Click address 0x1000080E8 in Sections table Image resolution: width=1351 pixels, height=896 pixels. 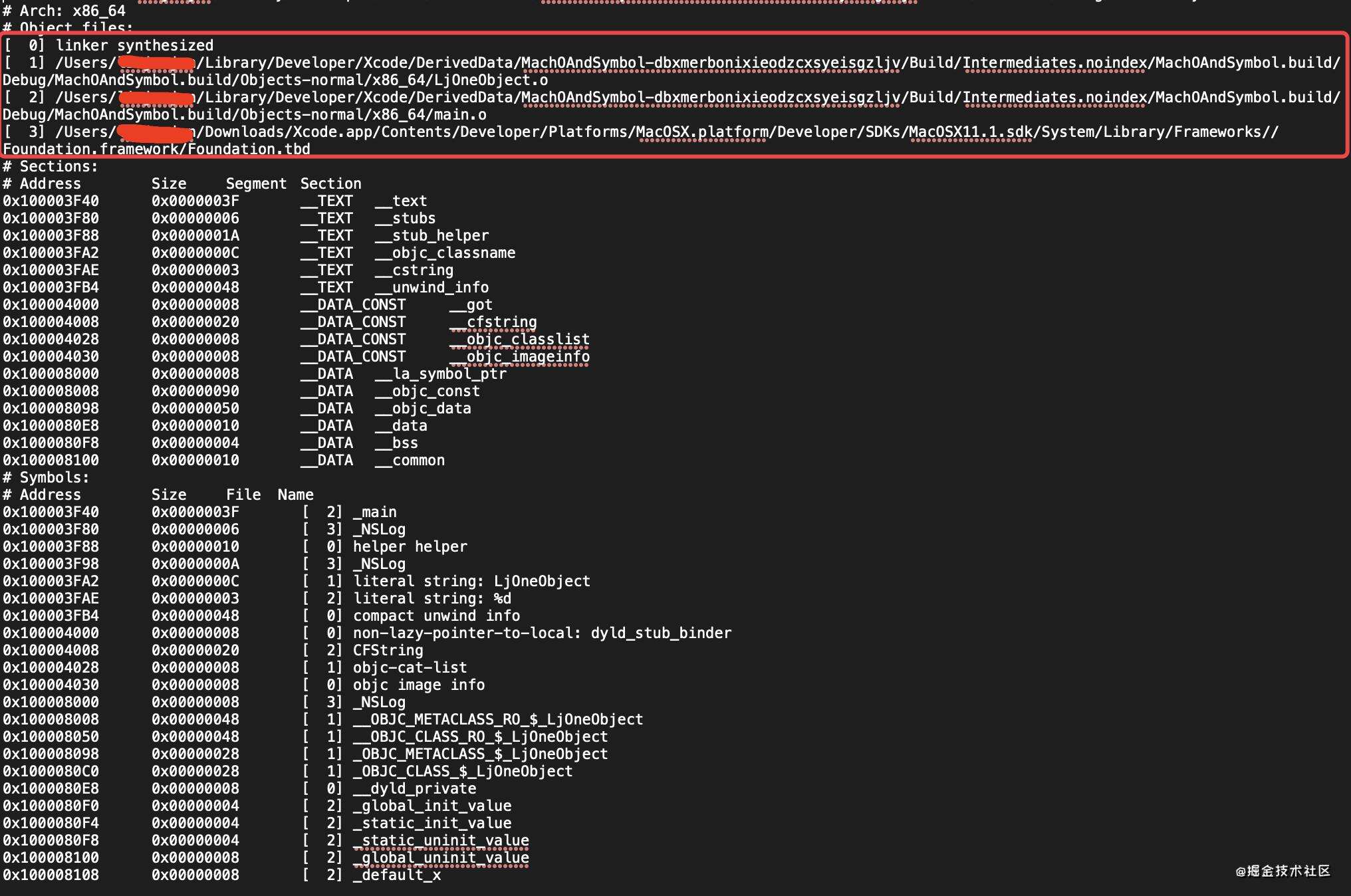51,425
